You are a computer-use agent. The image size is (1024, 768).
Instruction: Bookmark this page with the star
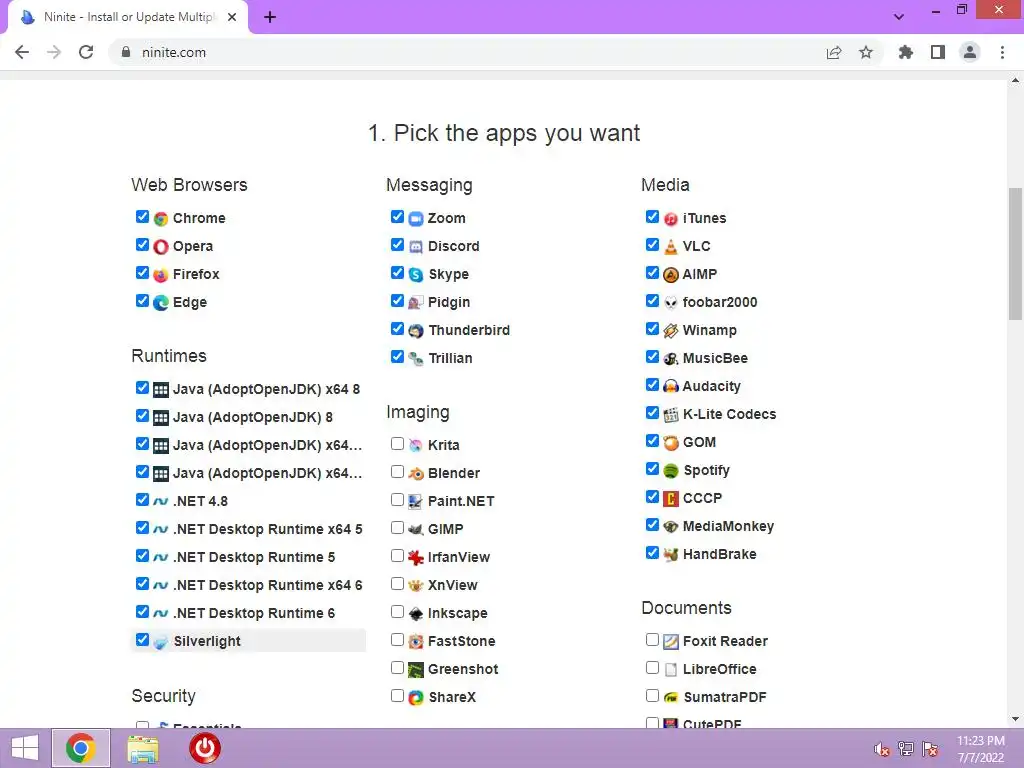coord(866,52)
